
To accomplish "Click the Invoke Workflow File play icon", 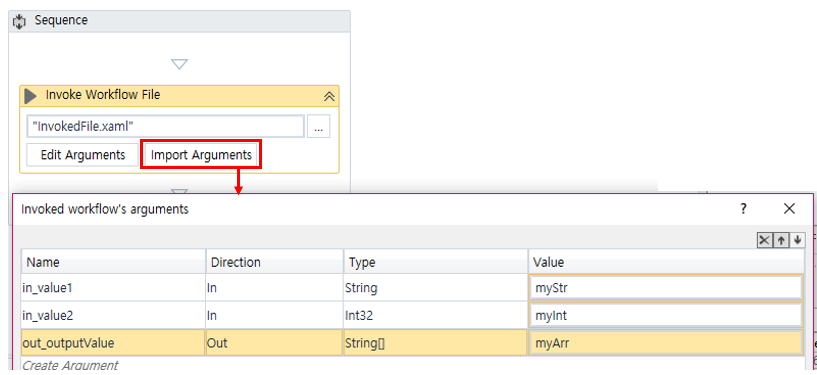I will pyautogui.click(x=31, y=96).
